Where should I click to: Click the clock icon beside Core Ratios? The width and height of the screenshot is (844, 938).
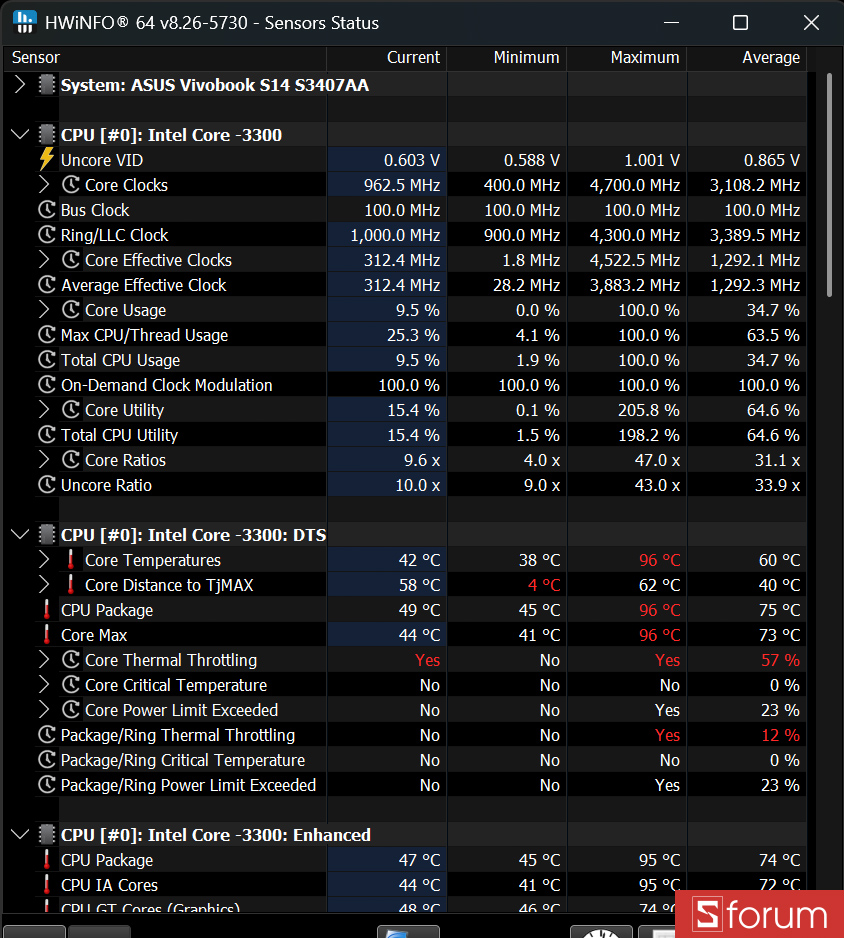(71, 460)
